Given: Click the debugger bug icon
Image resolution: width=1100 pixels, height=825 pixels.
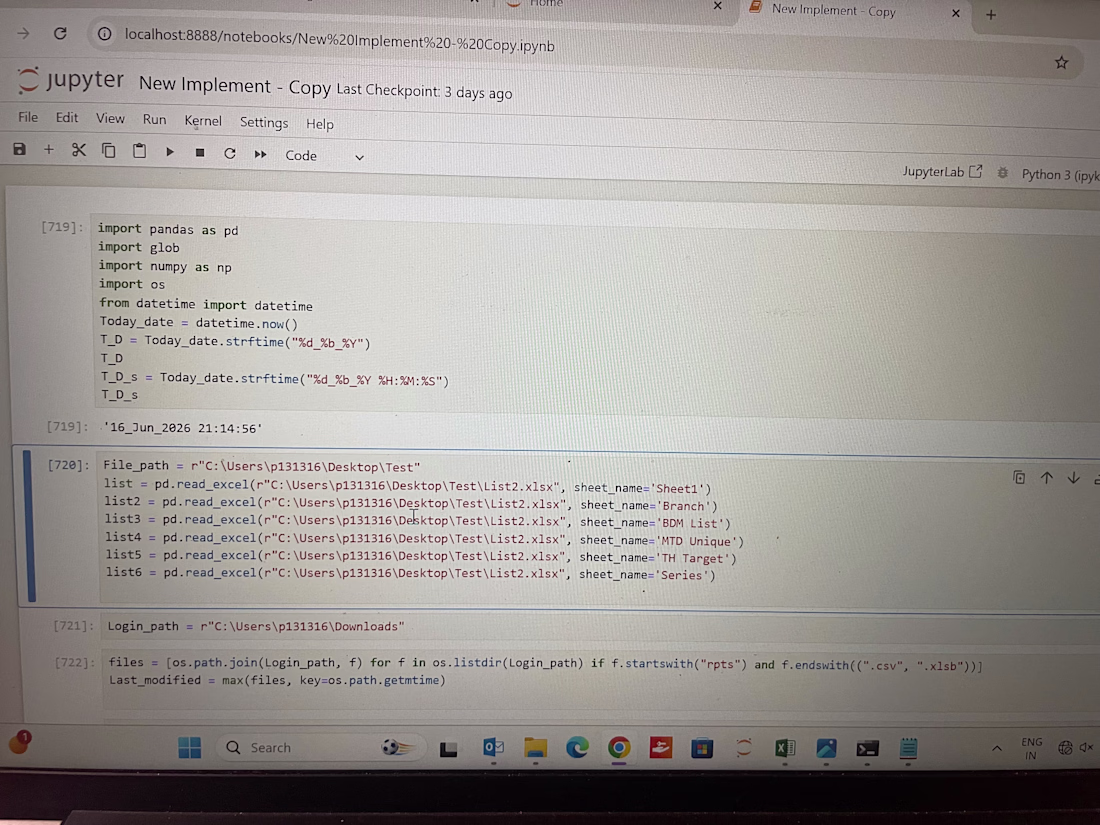Looking at the screenshot, I should pyautogui.click(x=1002, y=173).
